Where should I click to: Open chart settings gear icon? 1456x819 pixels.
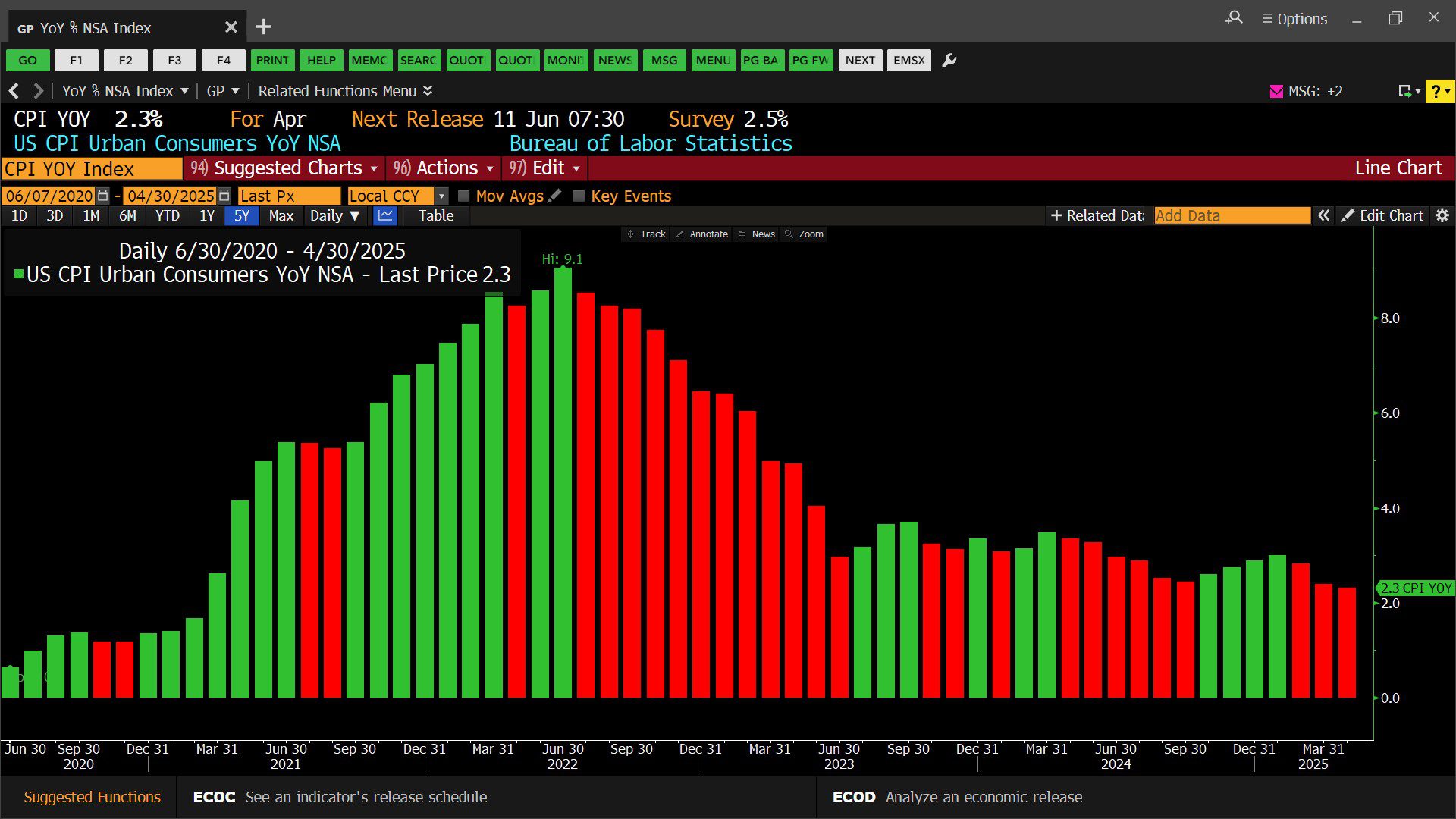click(x=1442, y=215)
